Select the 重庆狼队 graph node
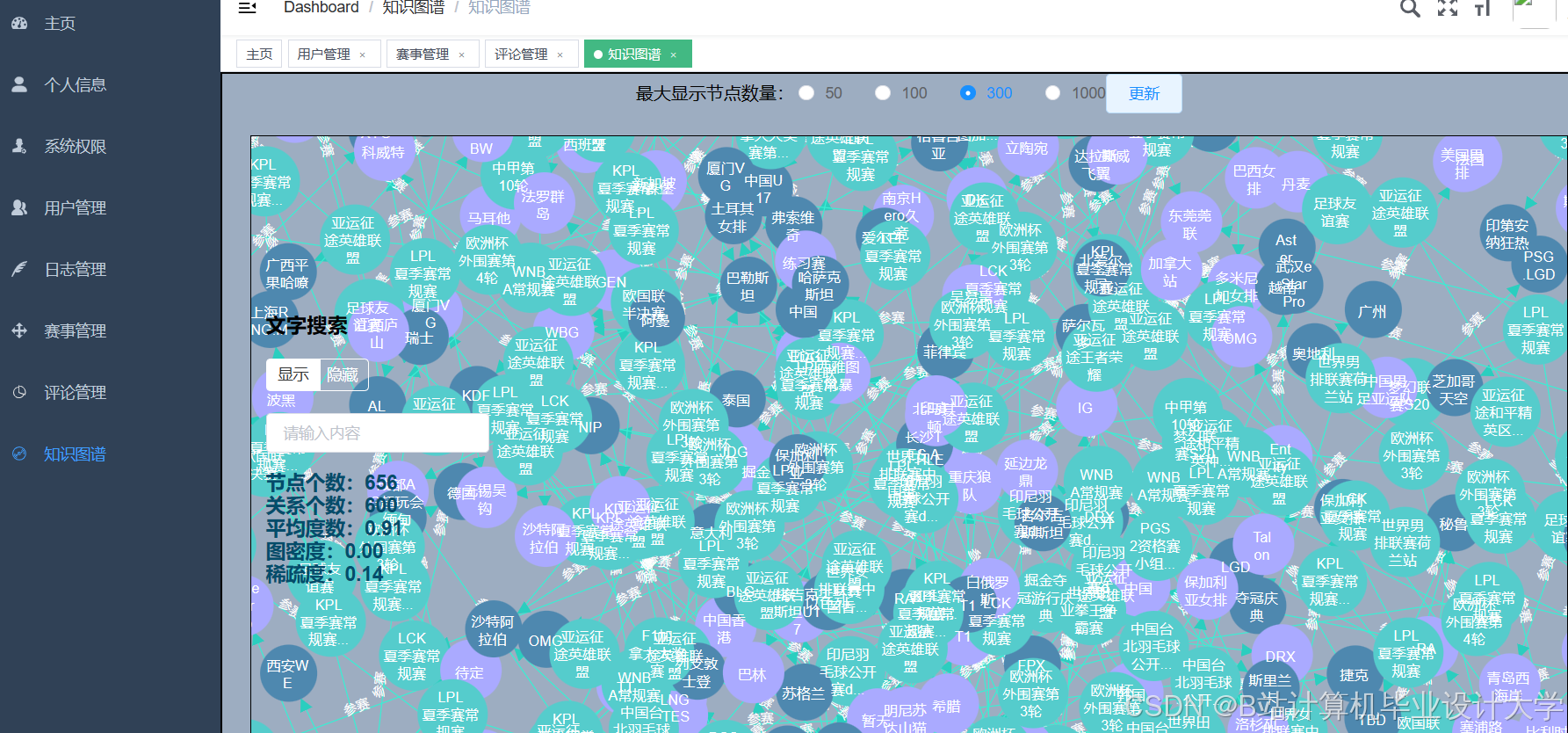 [x=970, y=485]
